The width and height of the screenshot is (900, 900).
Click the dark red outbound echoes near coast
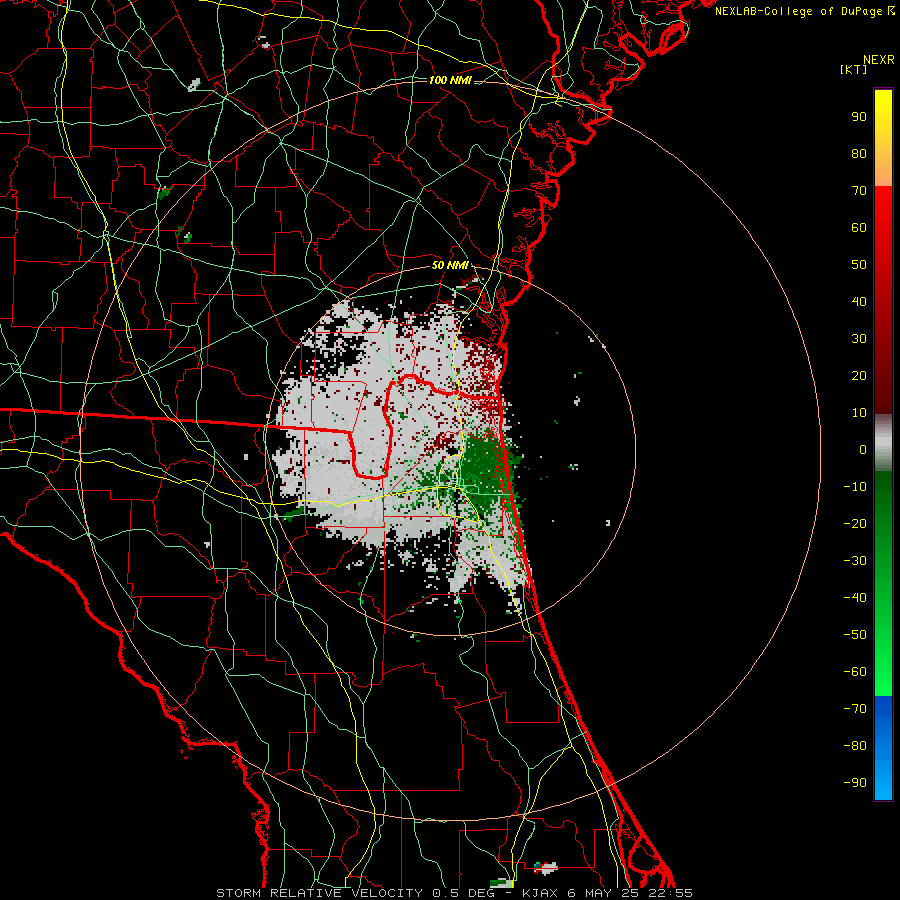coord(482,367)
